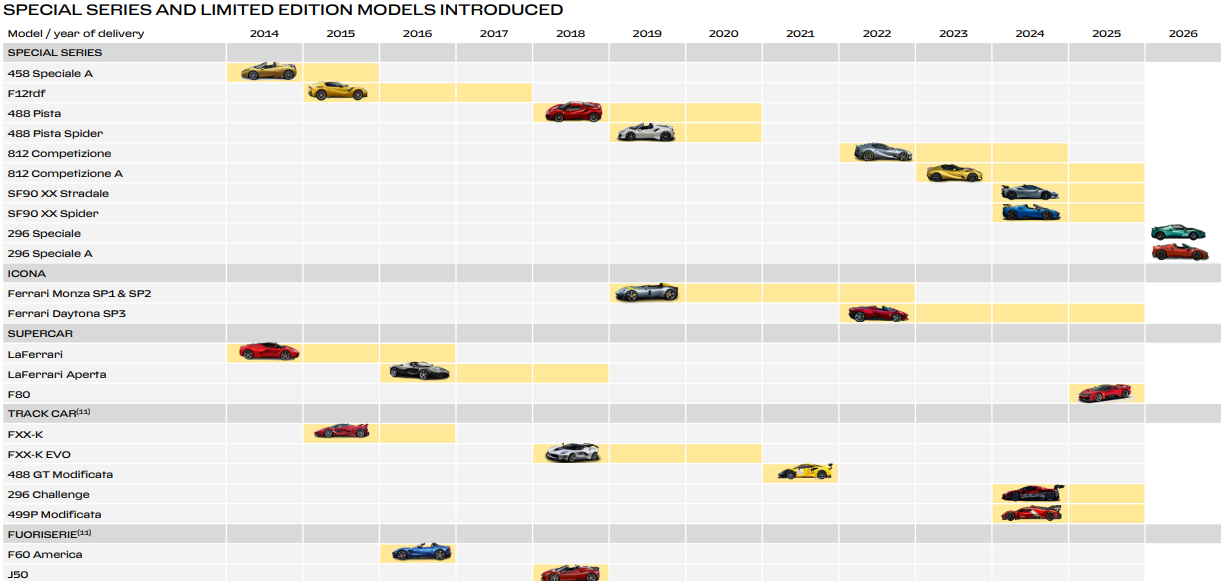Click the green 296 Speciale car image

click(1179, 232)
